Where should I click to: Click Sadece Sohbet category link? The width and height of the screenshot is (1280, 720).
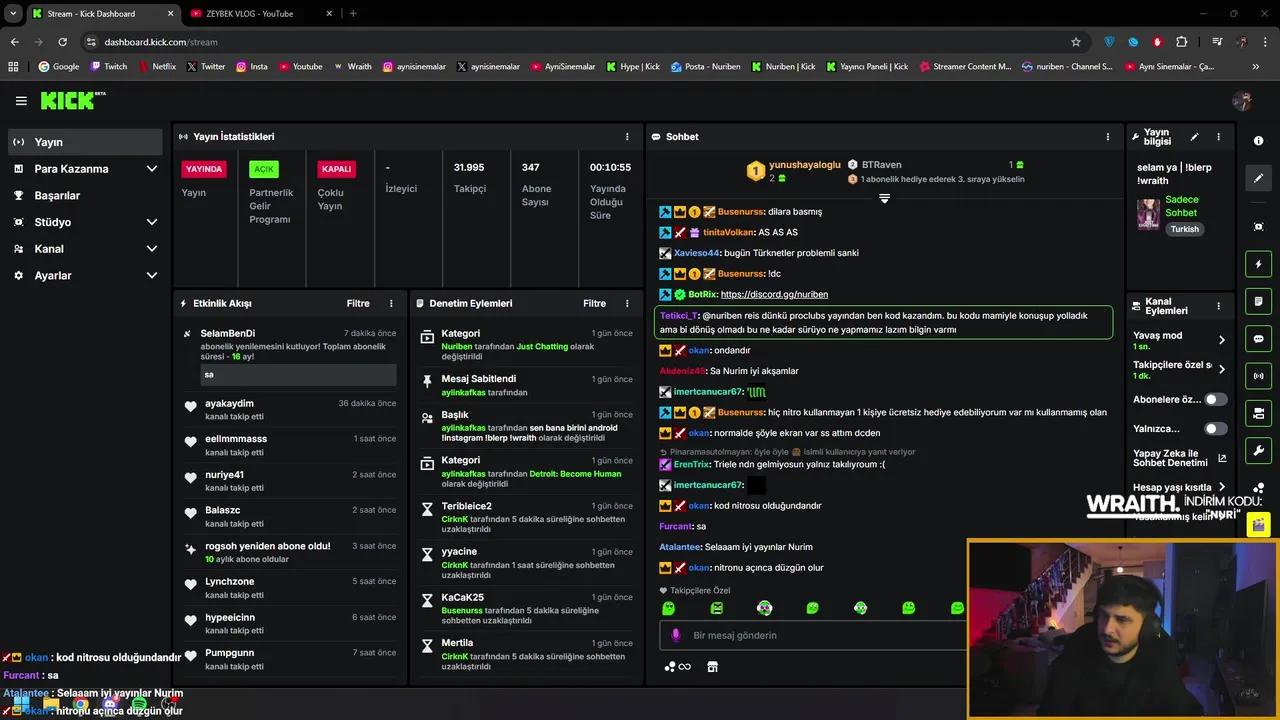click(x=1181, y=206)
